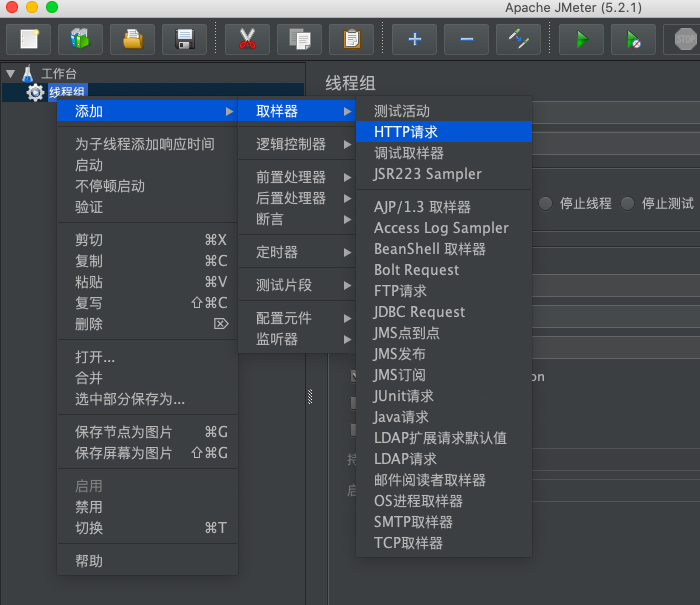Click the 线程组 gear icon

point(35,92)
